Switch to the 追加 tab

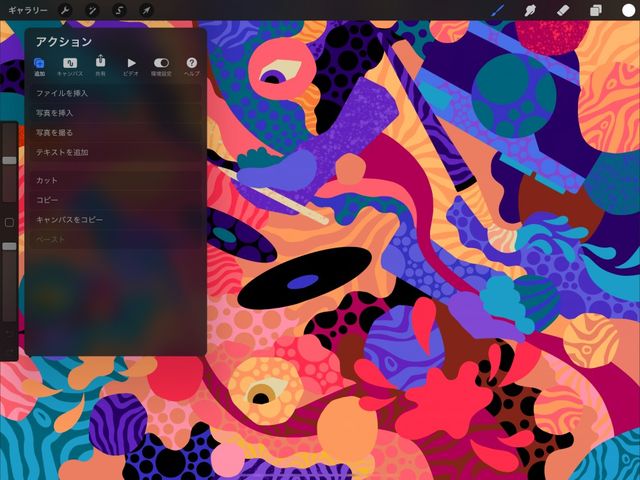[39, 67]
